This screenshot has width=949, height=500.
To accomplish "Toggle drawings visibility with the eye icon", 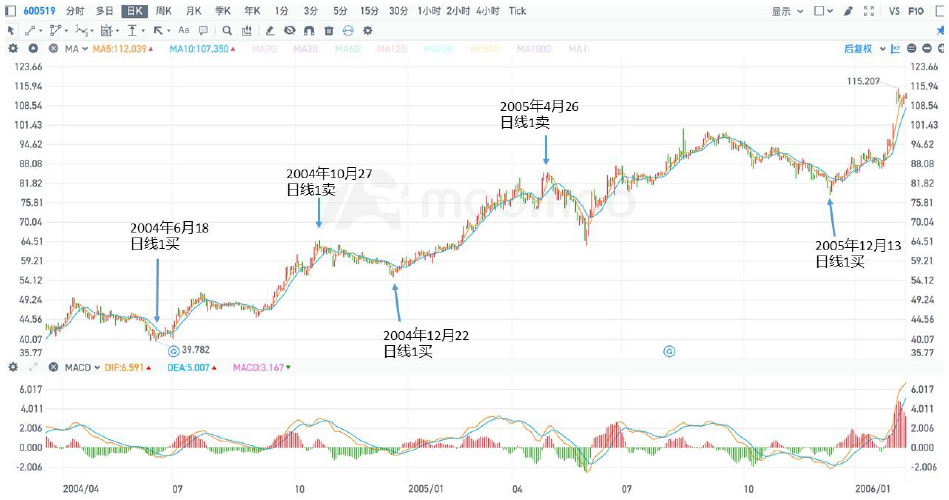I will (290, 30).
